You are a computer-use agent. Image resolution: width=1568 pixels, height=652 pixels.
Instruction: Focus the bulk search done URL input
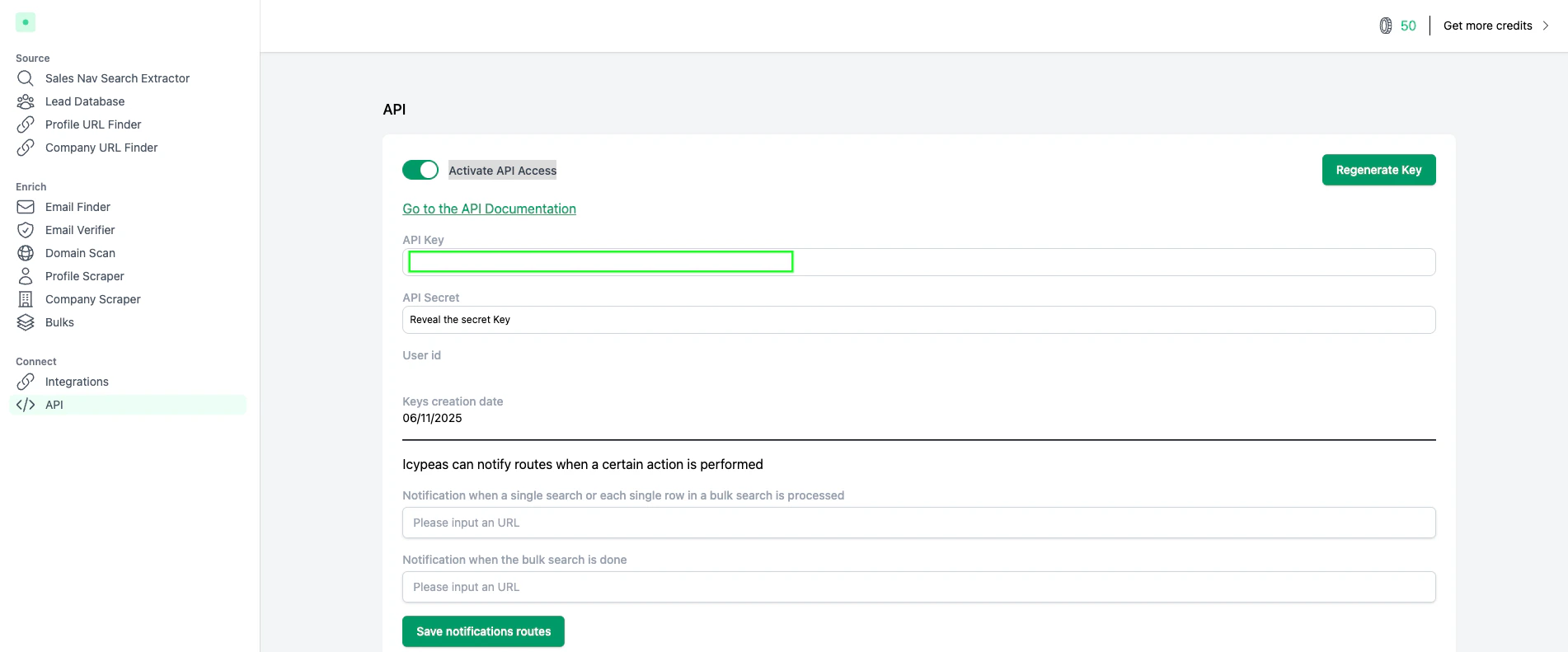point(918,587)
